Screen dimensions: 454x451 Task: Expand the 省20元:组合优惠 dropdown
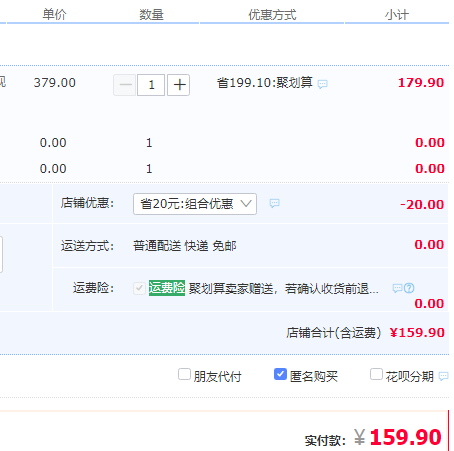(x=195, y=204)
